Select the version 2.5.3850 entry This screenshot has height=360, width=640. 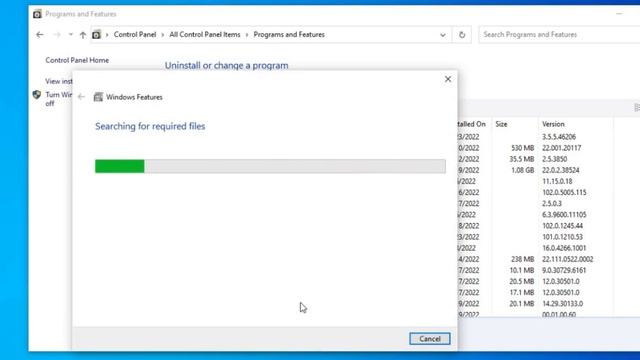click(554, 159)
